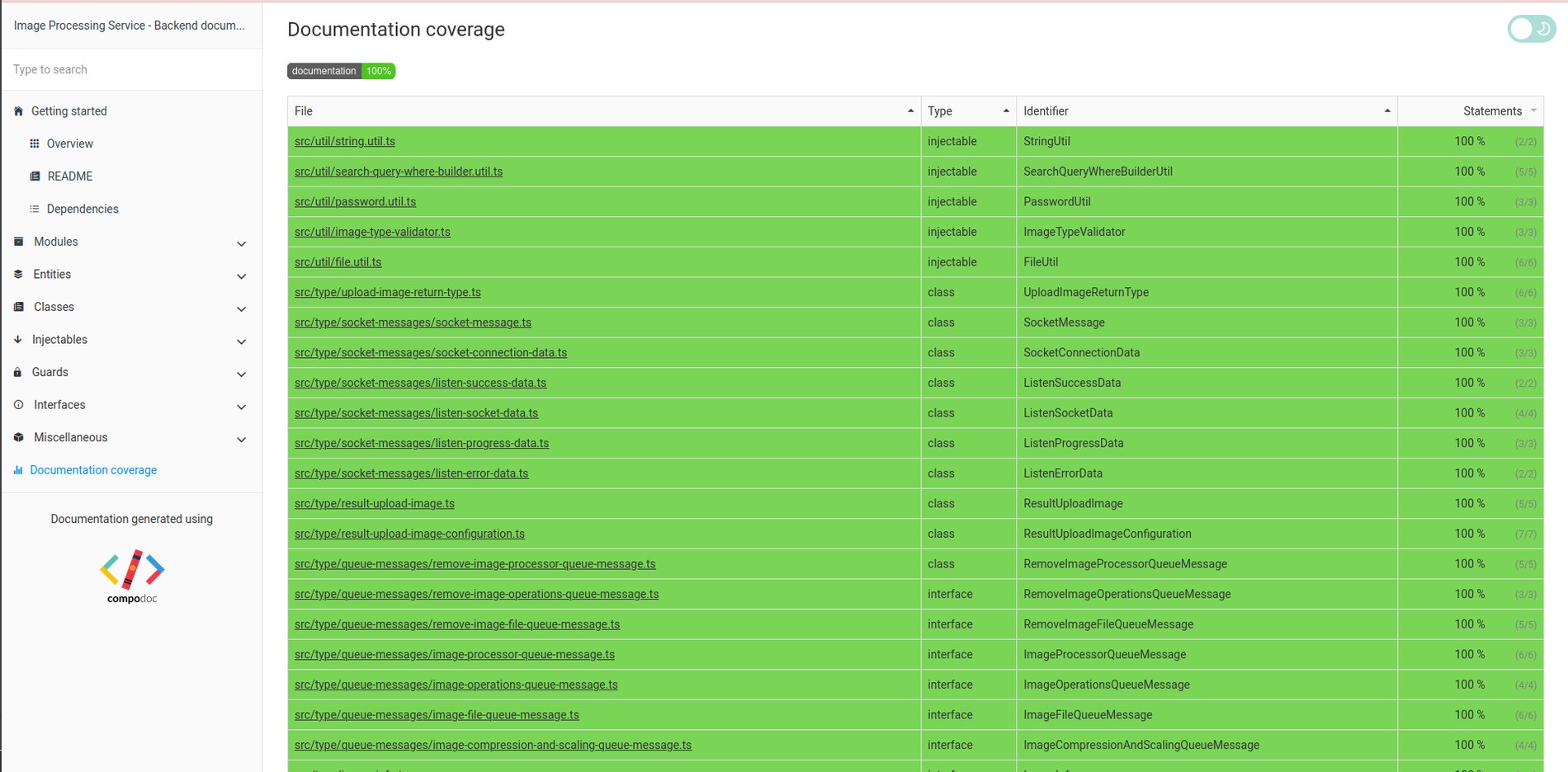
Task: Sort table by Type column arrow
Action: 1006,111
